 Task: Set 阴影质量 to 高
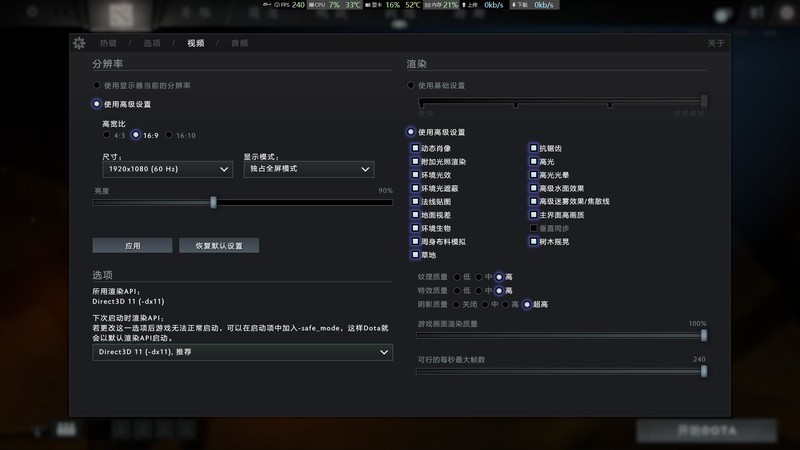(x=506, y=305)
